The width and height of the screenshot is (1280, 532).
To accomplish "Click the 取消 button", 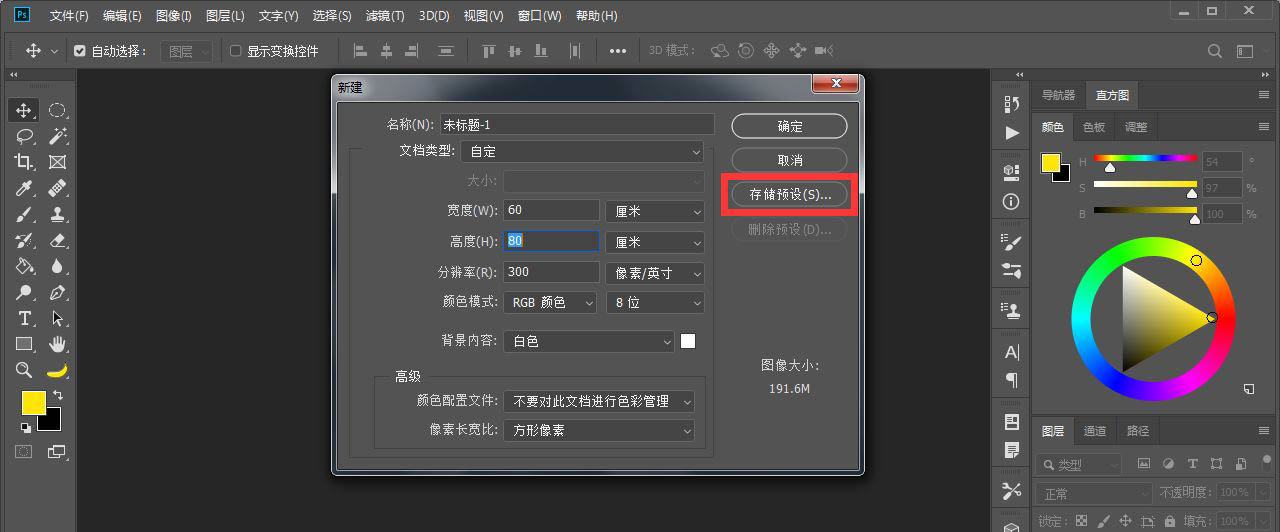I will 790,160.
